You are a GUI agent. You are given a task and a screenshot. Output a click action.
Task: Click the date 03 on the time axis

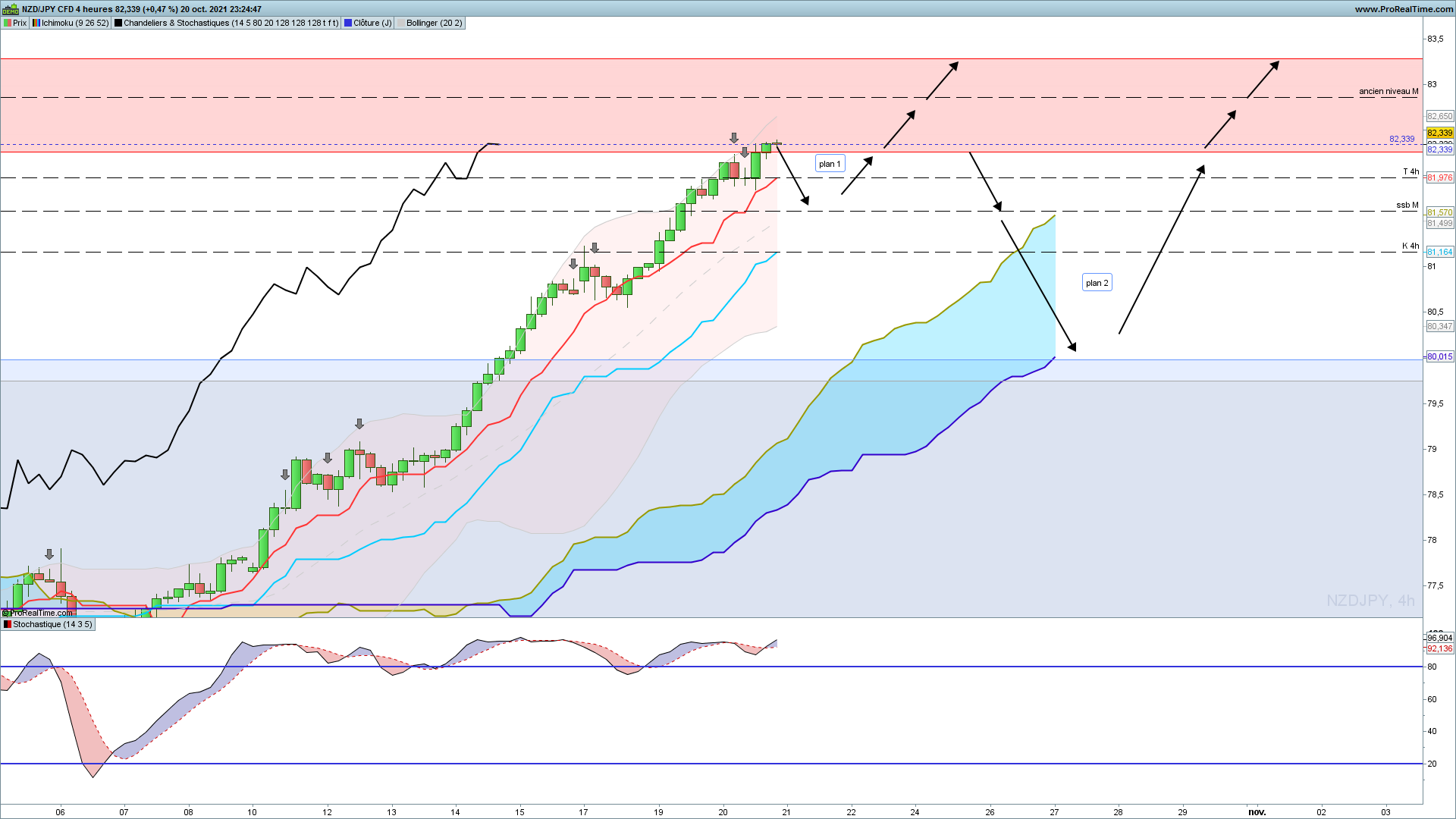(x=1385, y=812)
